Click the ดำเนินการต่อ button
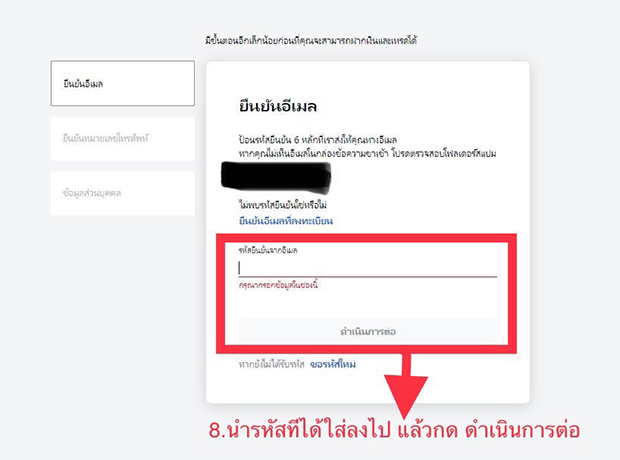 (368, 331)
